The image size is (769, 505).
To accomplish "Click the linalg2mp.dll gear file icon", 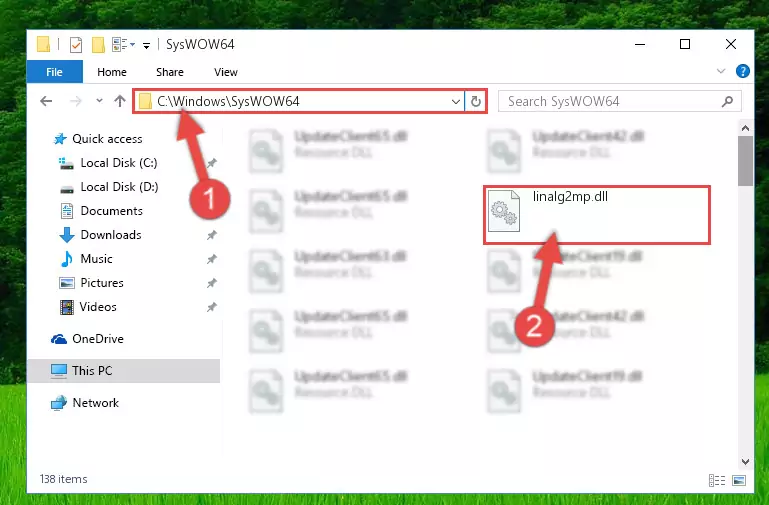I will [504, 210].
